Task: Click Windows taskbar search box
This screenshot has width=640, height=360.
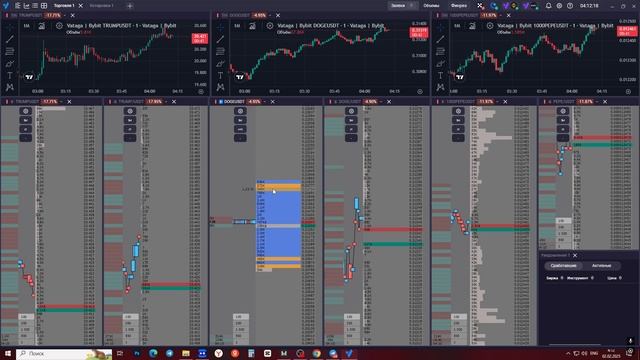Action: click(64, 353)
